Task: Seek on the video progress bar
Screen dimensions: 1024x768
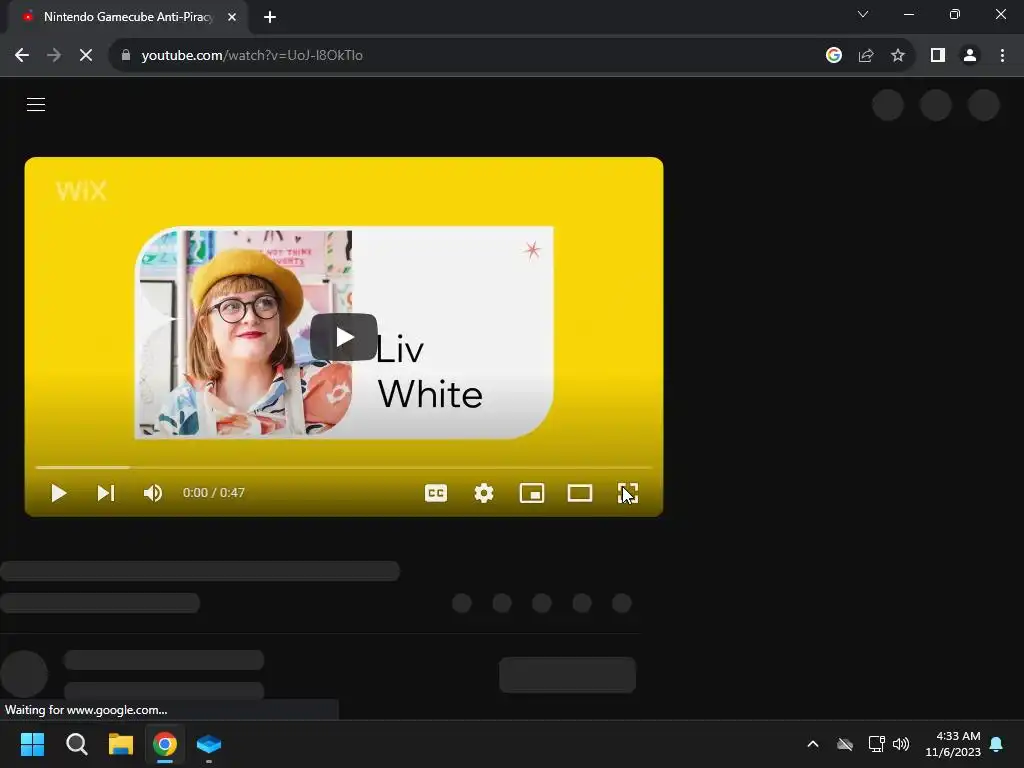Action: tap(344, 468)
